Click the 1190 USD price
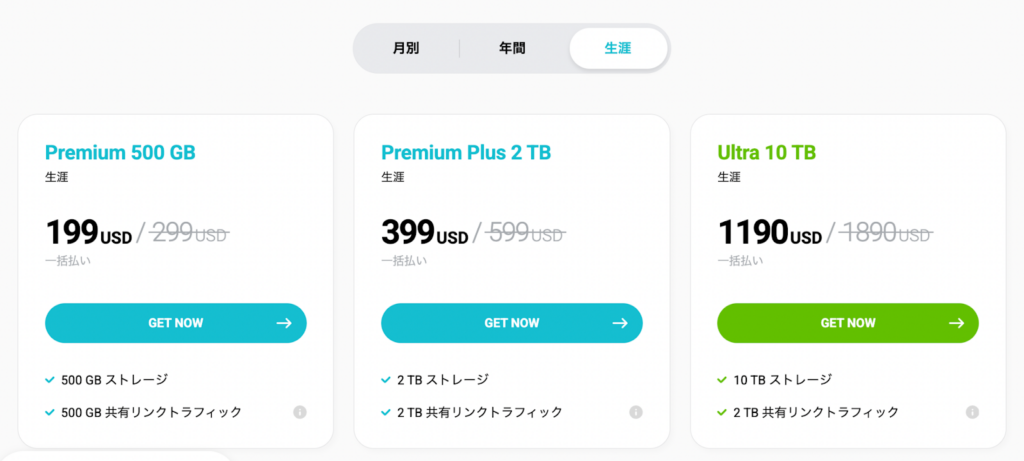The image size is (1024, 461). [770, 234]
